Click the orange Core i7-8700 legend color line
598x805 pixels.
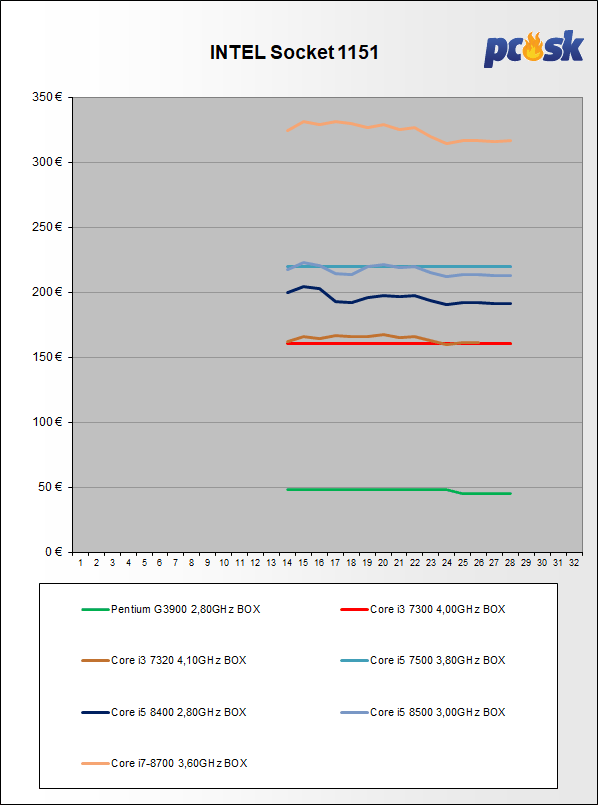[95, 764]
